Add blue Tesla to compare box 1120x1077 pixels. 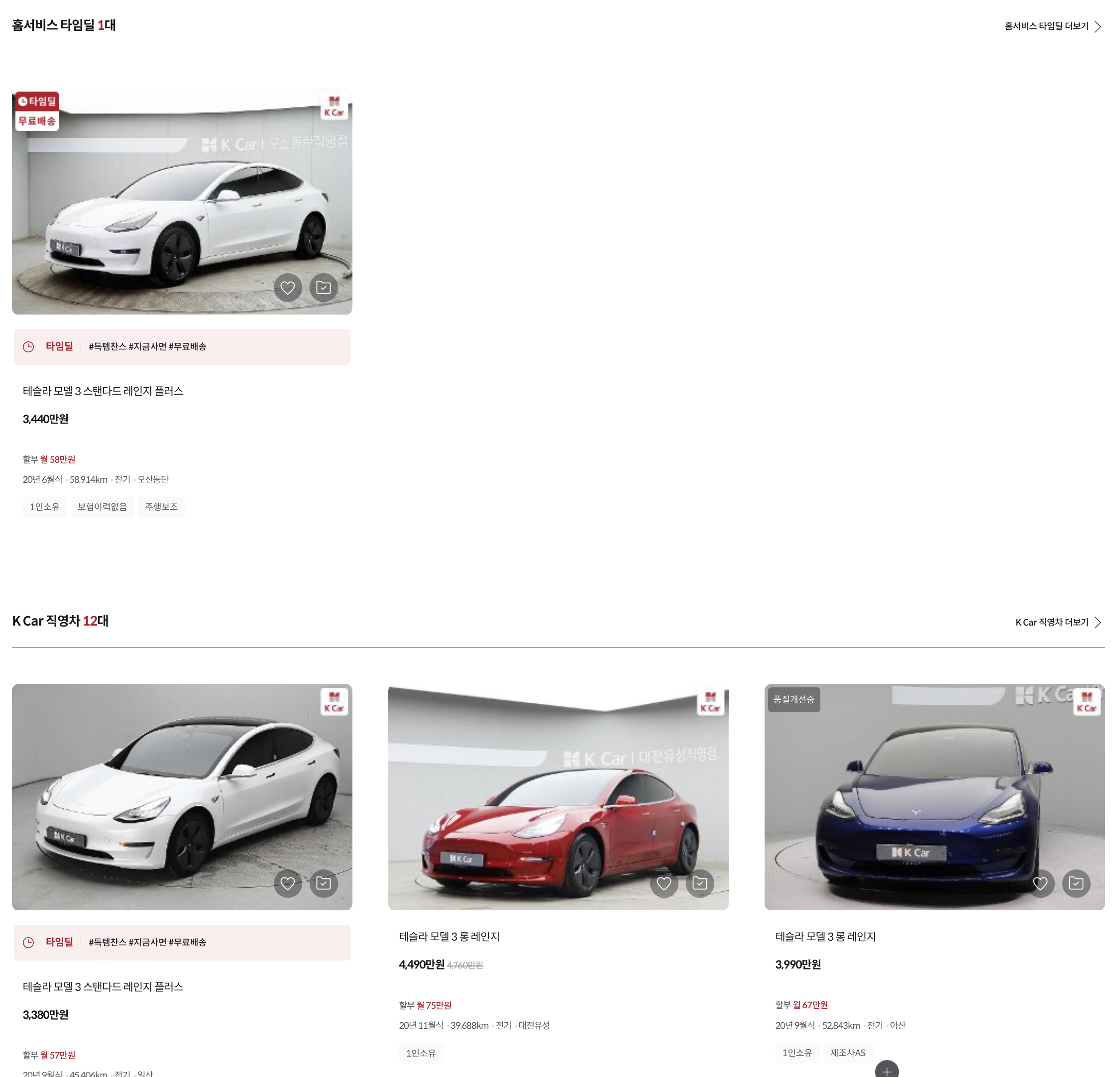(x=1076, y=883)
